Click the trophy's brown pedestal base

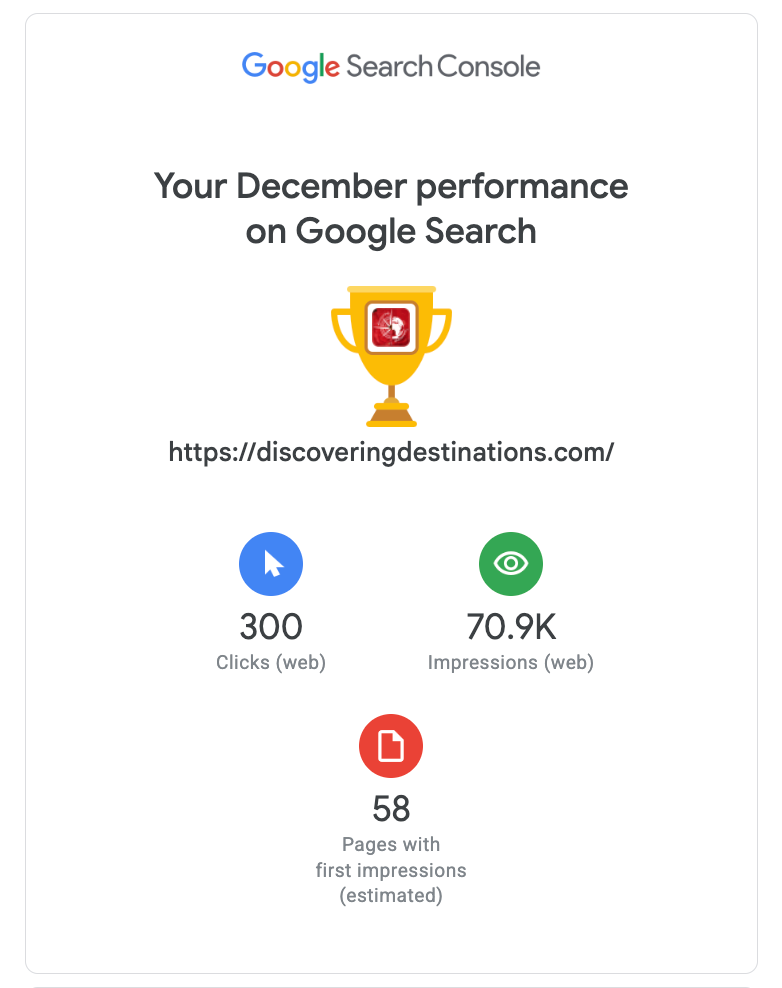pos(391,414)
